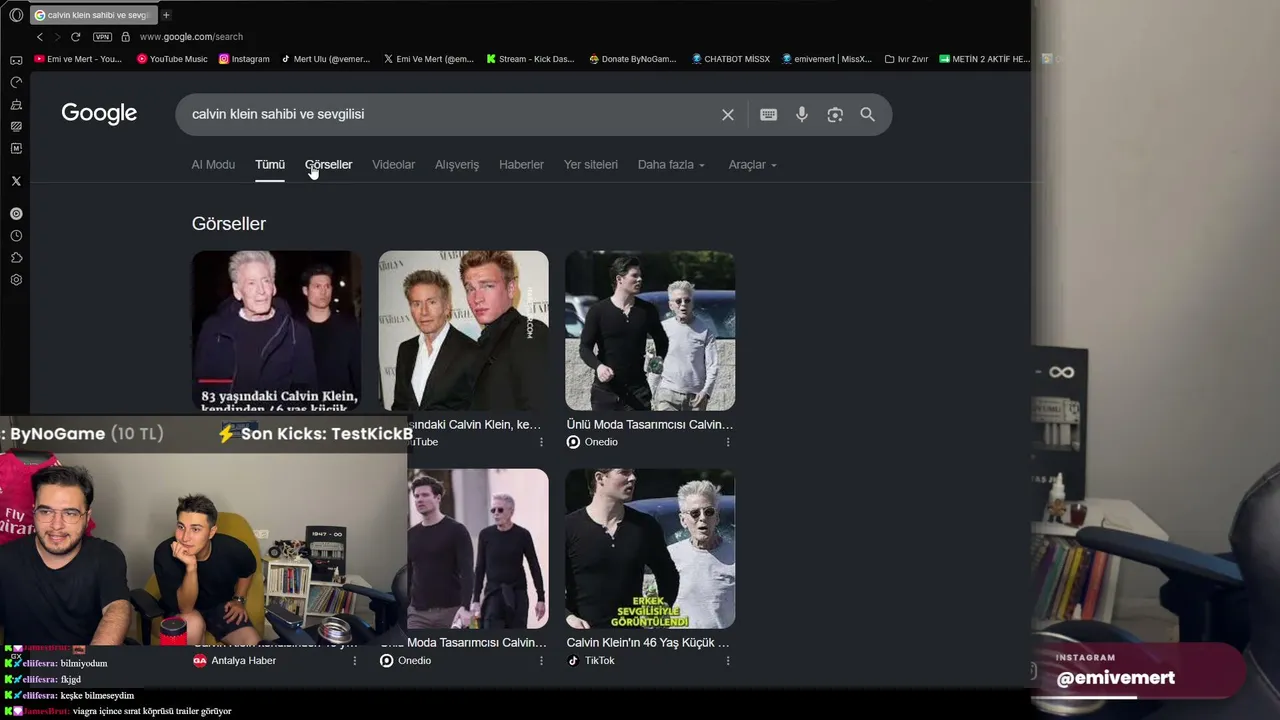The width and height of the screenshot is (1280, 720).
Task: Open GX Corner gamepad icon in sidebar
Action: (16, 60)
